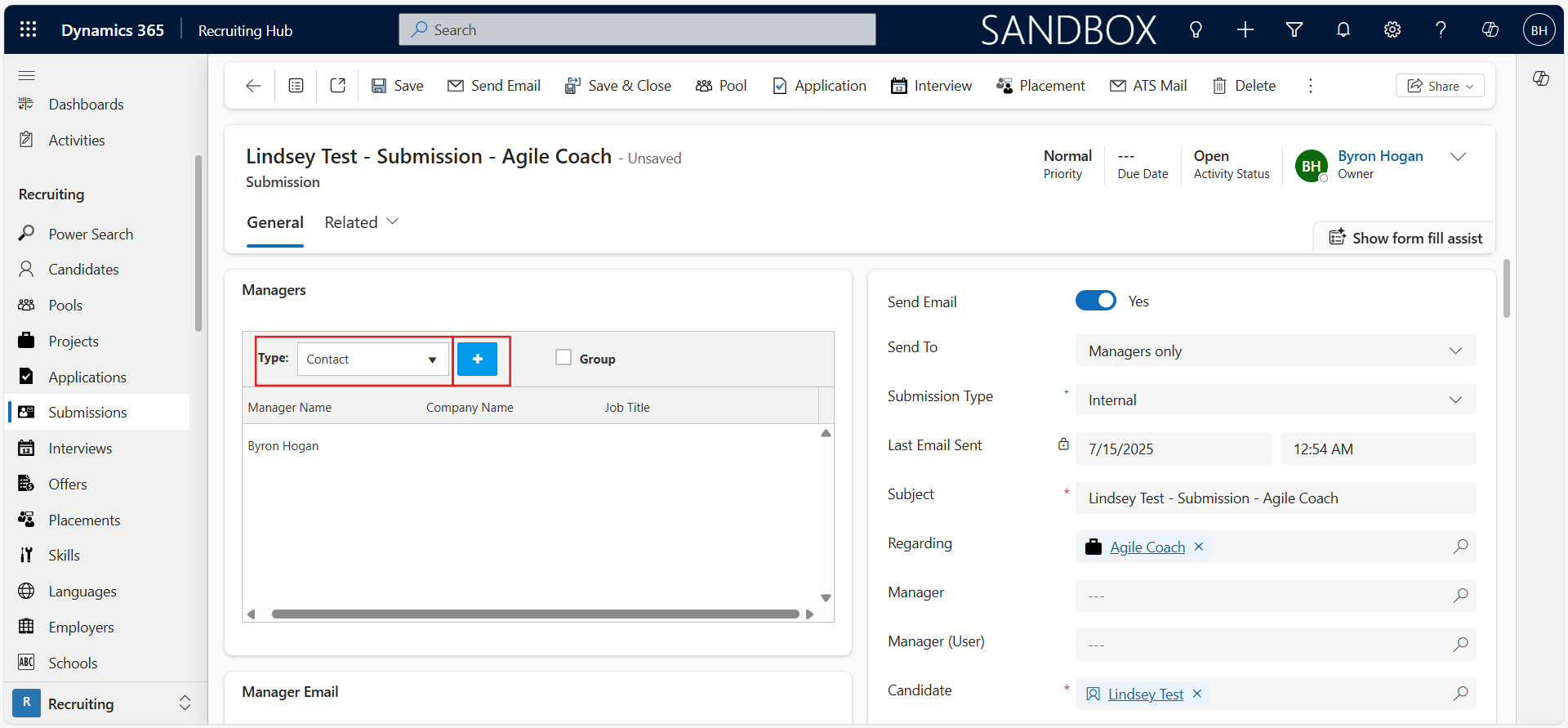The height and width of the screenshot is (728, 1568).
Task: Delete the submission record
Action: (1244, 86)
